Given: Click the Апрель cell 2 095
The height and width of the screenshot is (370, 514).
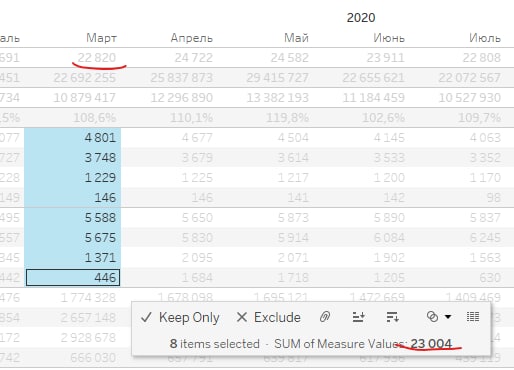Looking at the screenshot, I should tap(197, 258).
